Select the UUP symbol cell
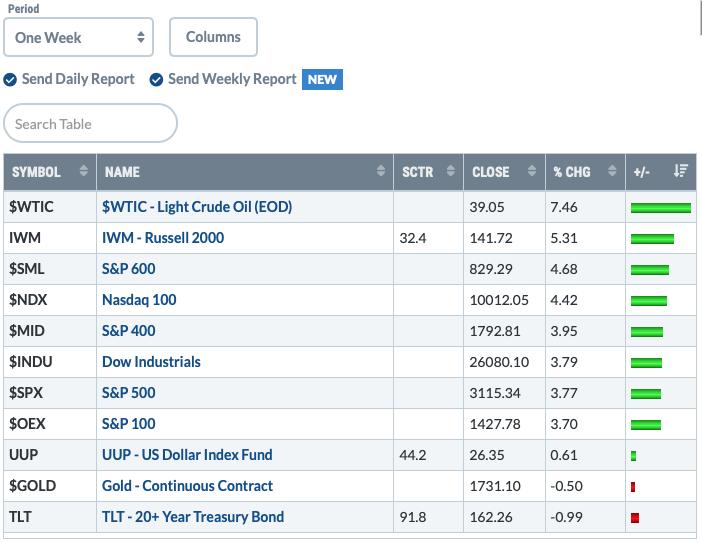Viewport: 702px width, 543px height. point(50,455)
